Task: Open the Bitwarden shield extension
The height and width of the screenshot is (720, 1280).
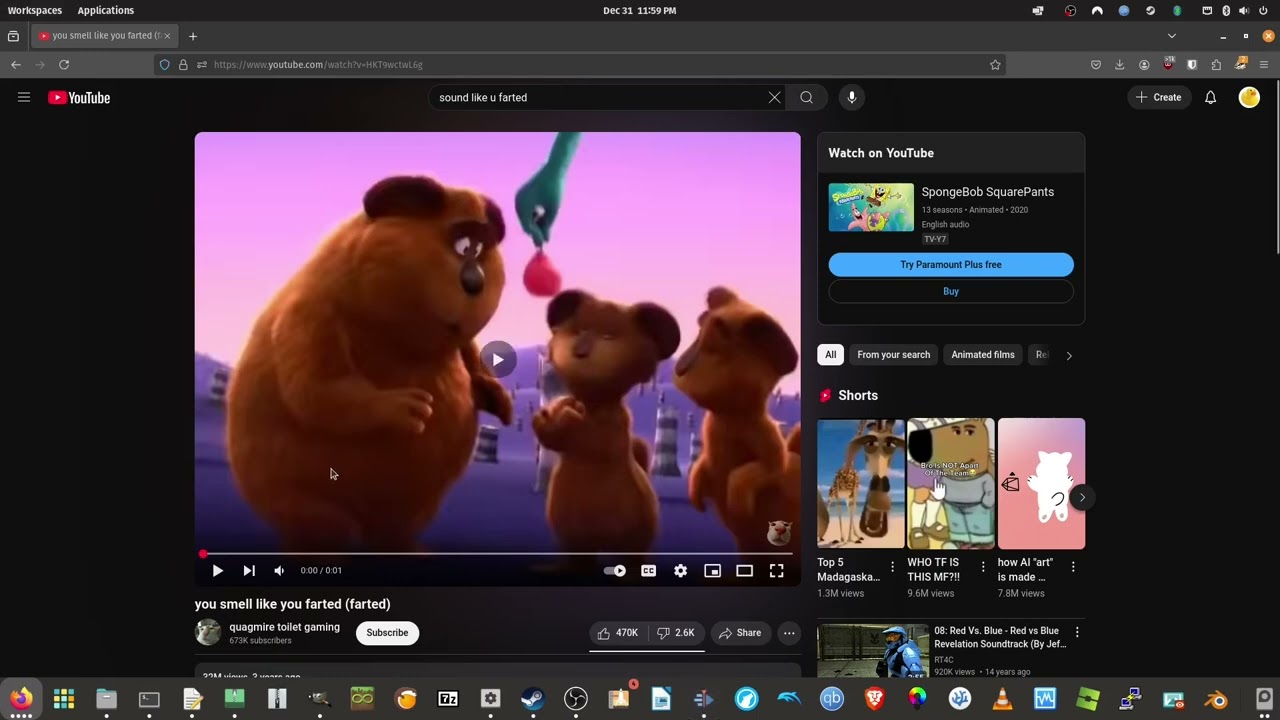Action: coord(1192,65)
